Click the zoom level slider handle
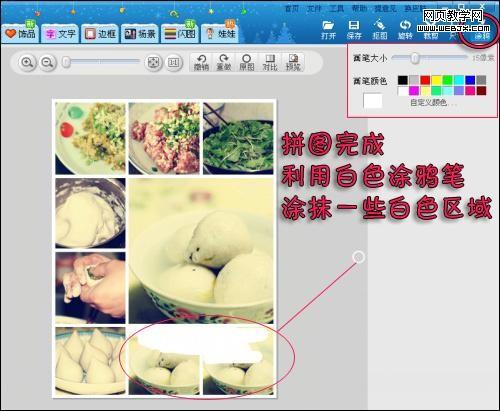Image resolution: width=500 pixels, height=411 pixels. pyautogui.click(x=66, y=62)
